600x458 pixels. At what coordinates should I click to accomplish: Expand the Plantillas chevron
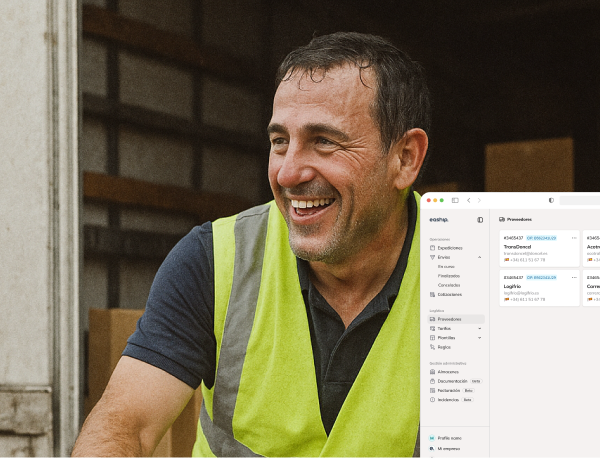point(479,338)
